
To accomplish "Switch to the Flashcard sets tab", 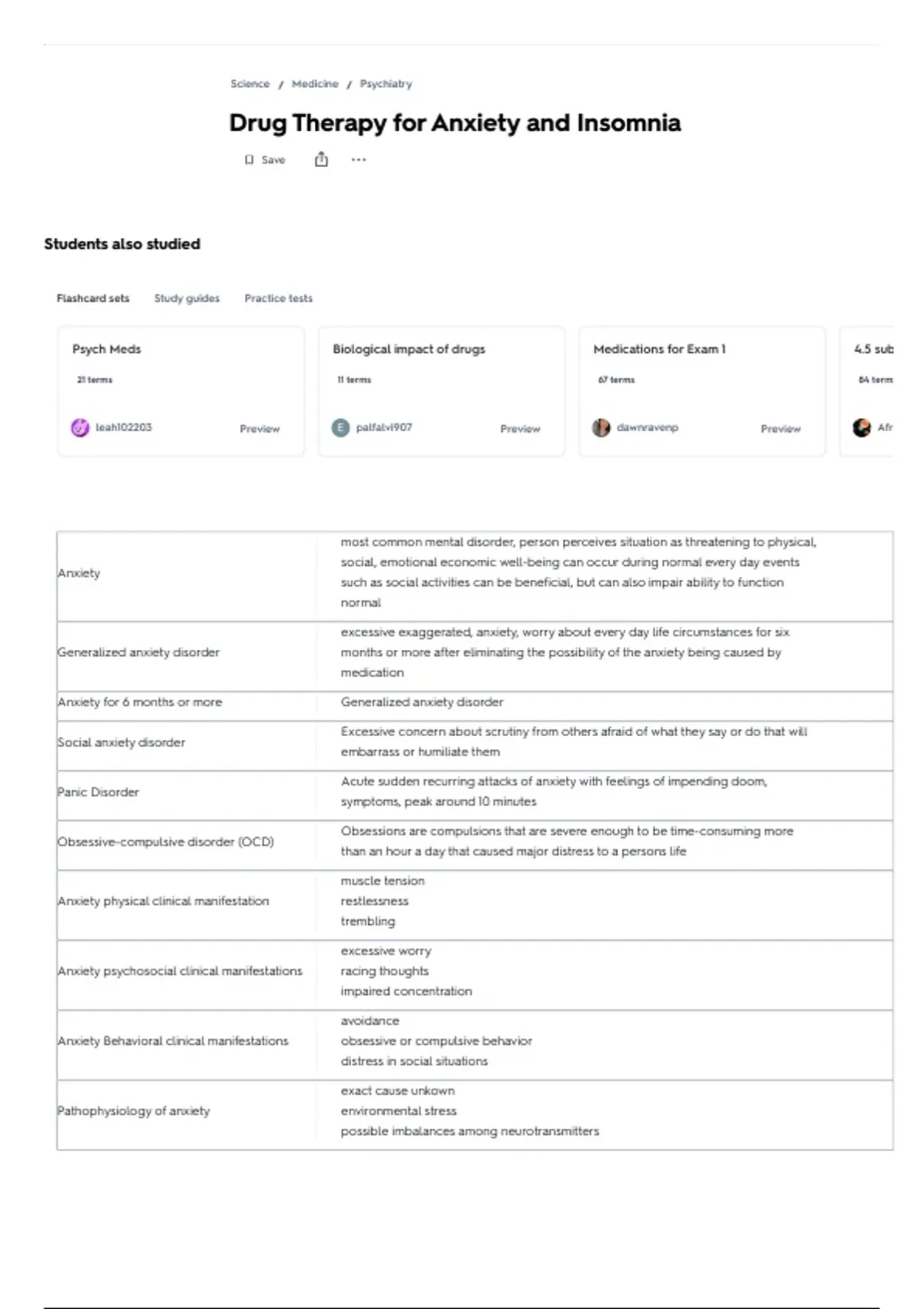I will pos(93,298).
